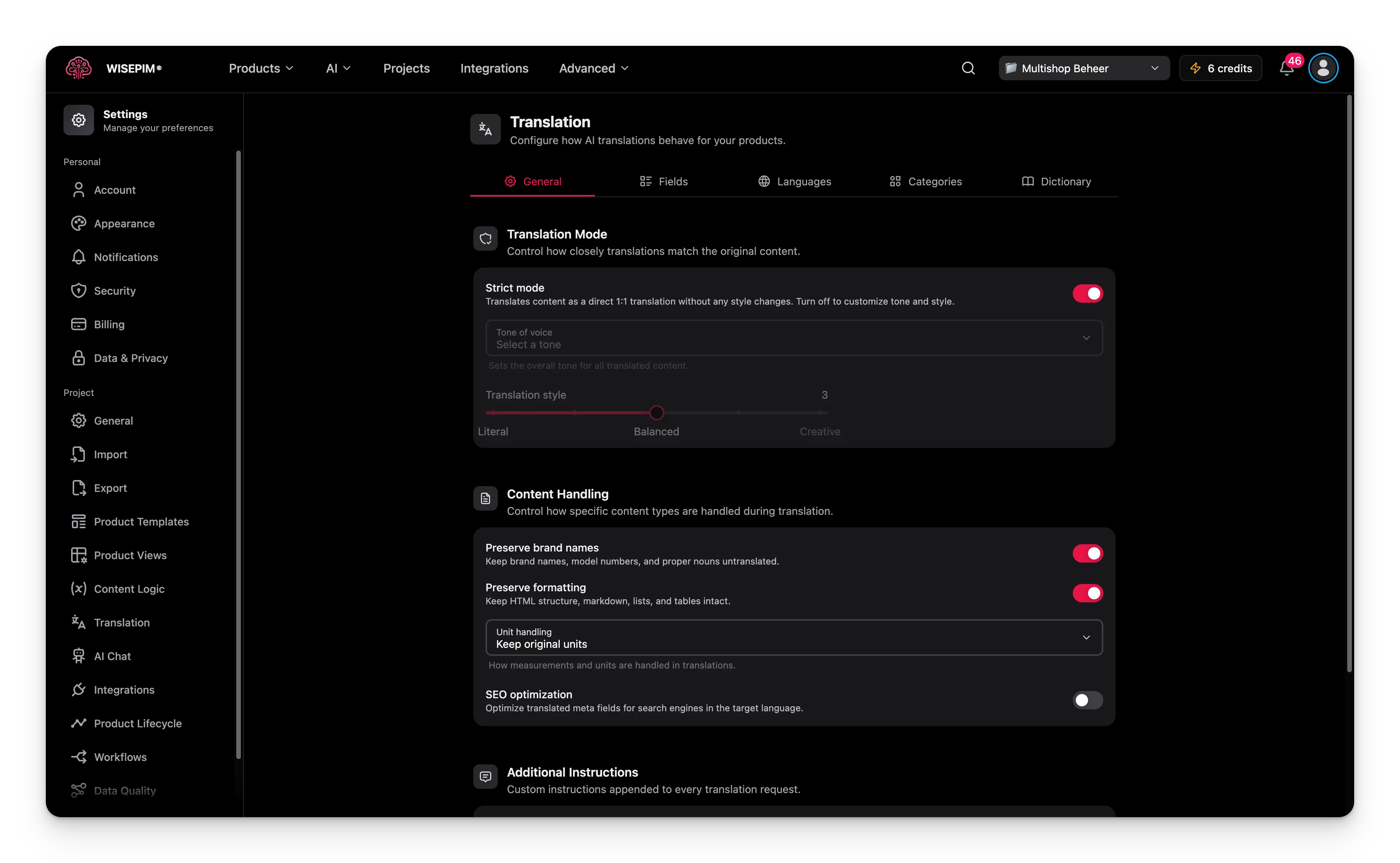The image size is (1400, 863).
Task: Open the Unit handling dropdown
Action: click(794, 638)
